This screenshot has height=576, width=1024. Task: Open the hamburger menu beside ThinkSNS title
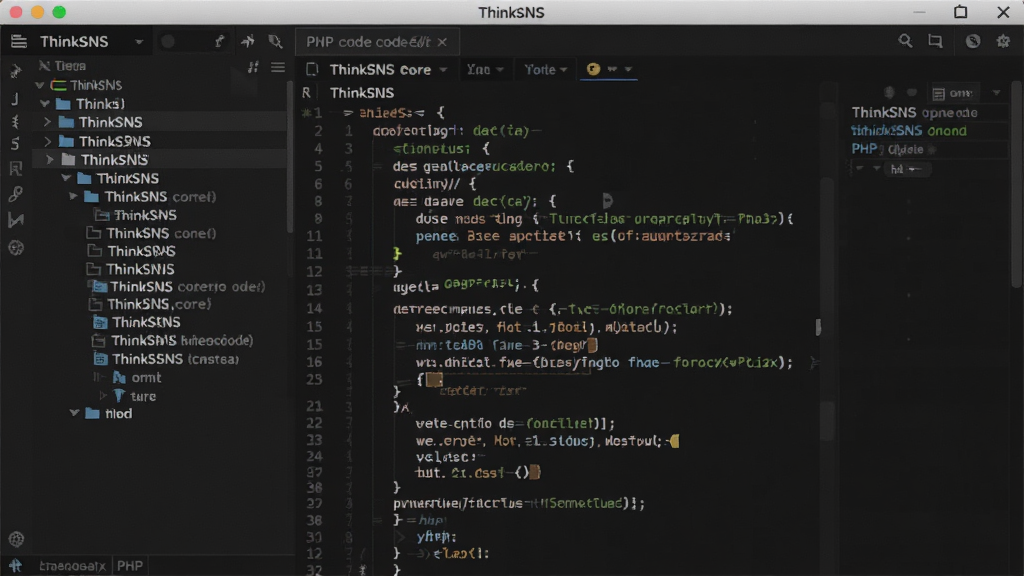pos(18,42)
